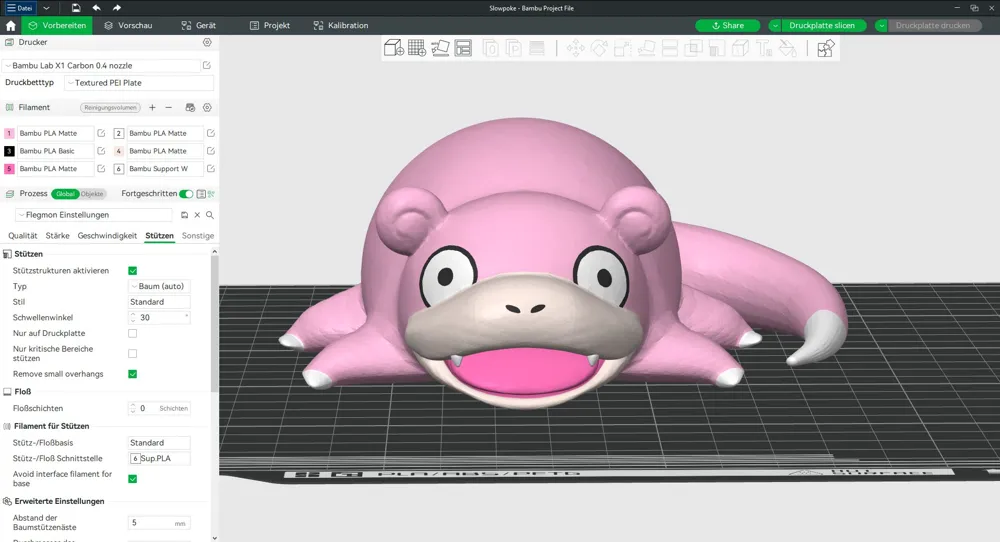
Task: Open the Stütz-/Floß Schnittstelle Sup.PLA dropdown
Action: click(x=159, y=458)
